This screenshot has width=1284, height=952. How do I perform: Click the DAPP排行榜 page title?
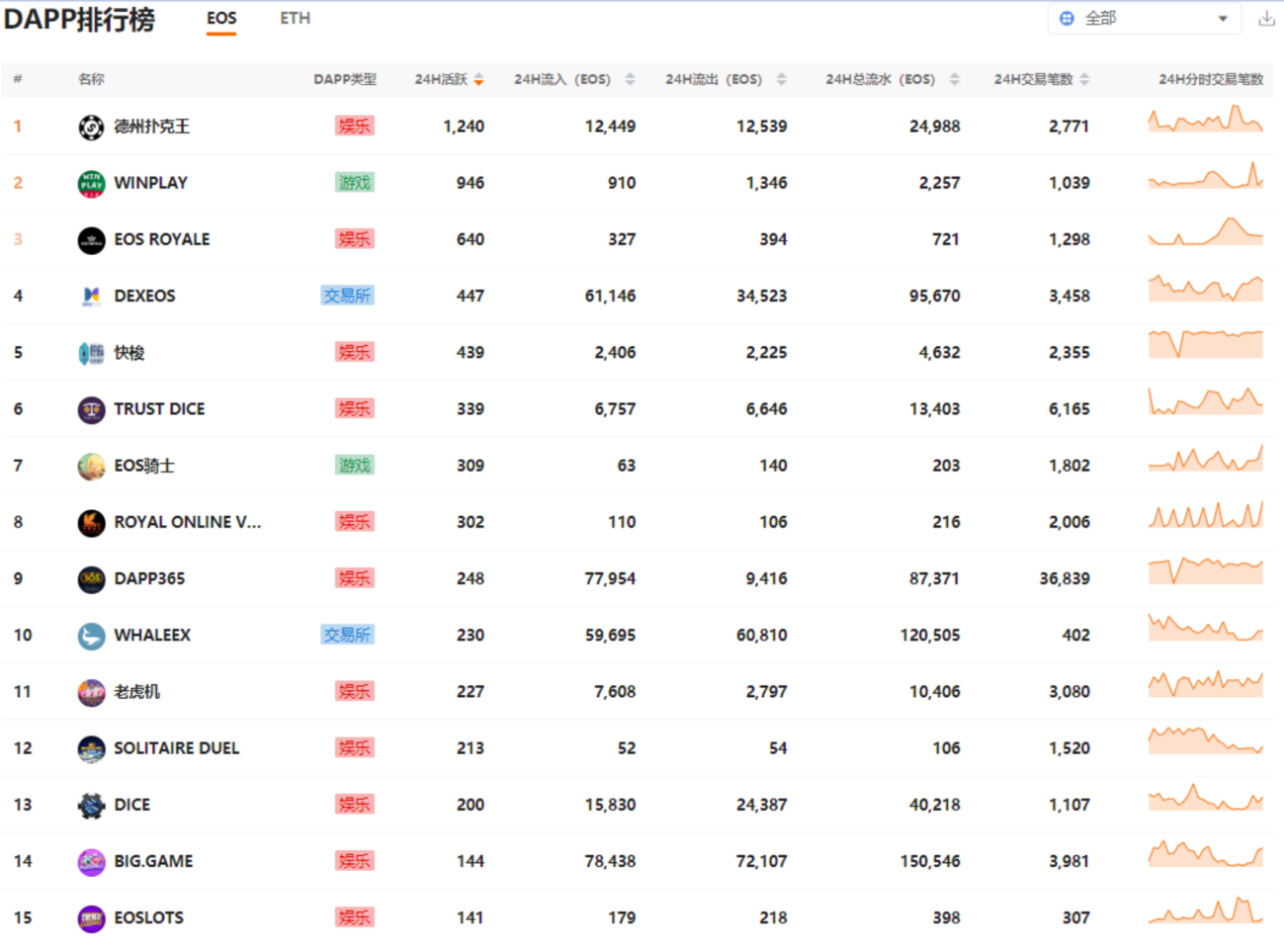coord(79,19)
